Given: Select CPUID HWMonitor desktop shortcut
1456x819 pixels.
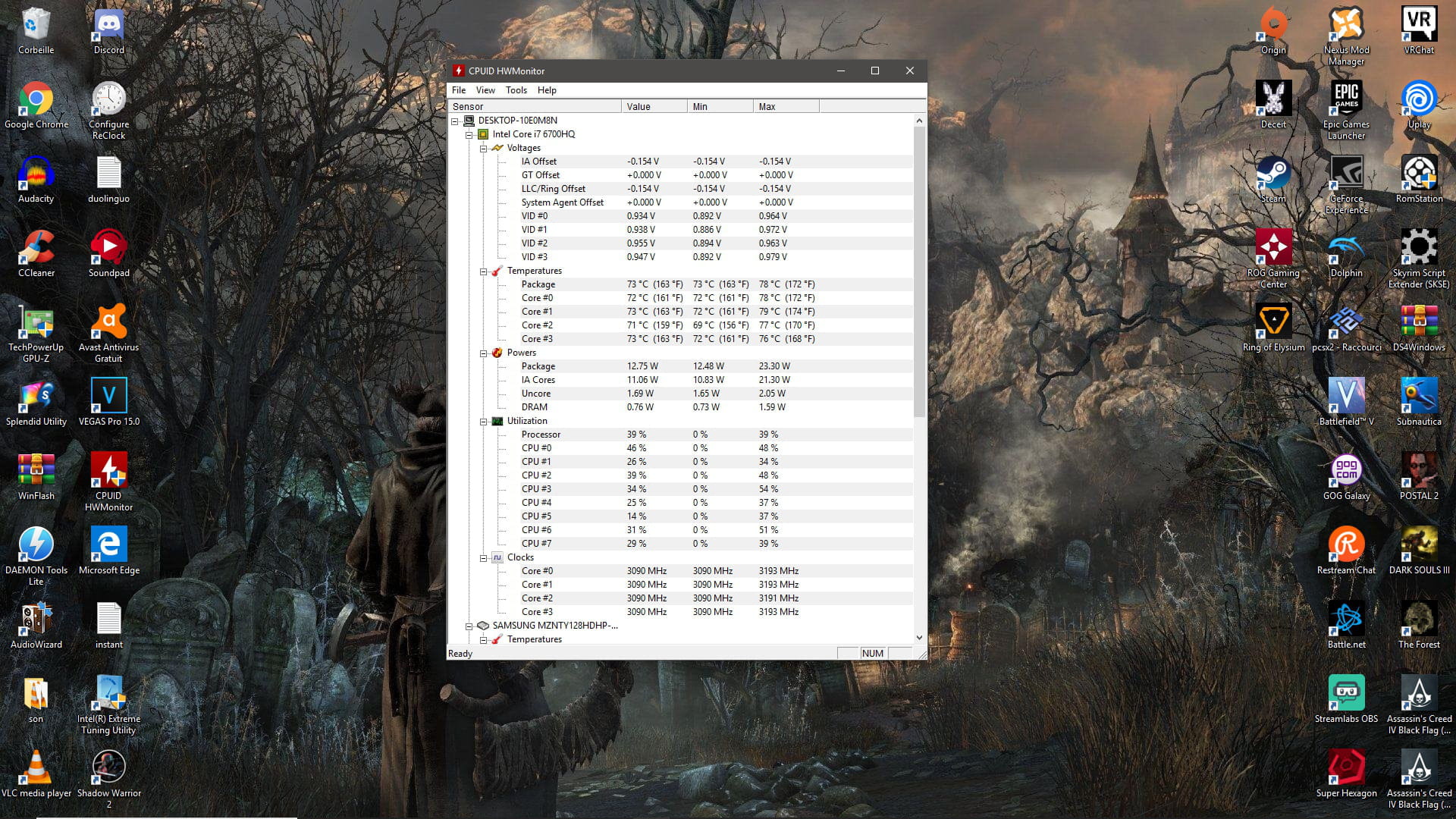Looking at the screenshot, I should (x=108, y=482).
